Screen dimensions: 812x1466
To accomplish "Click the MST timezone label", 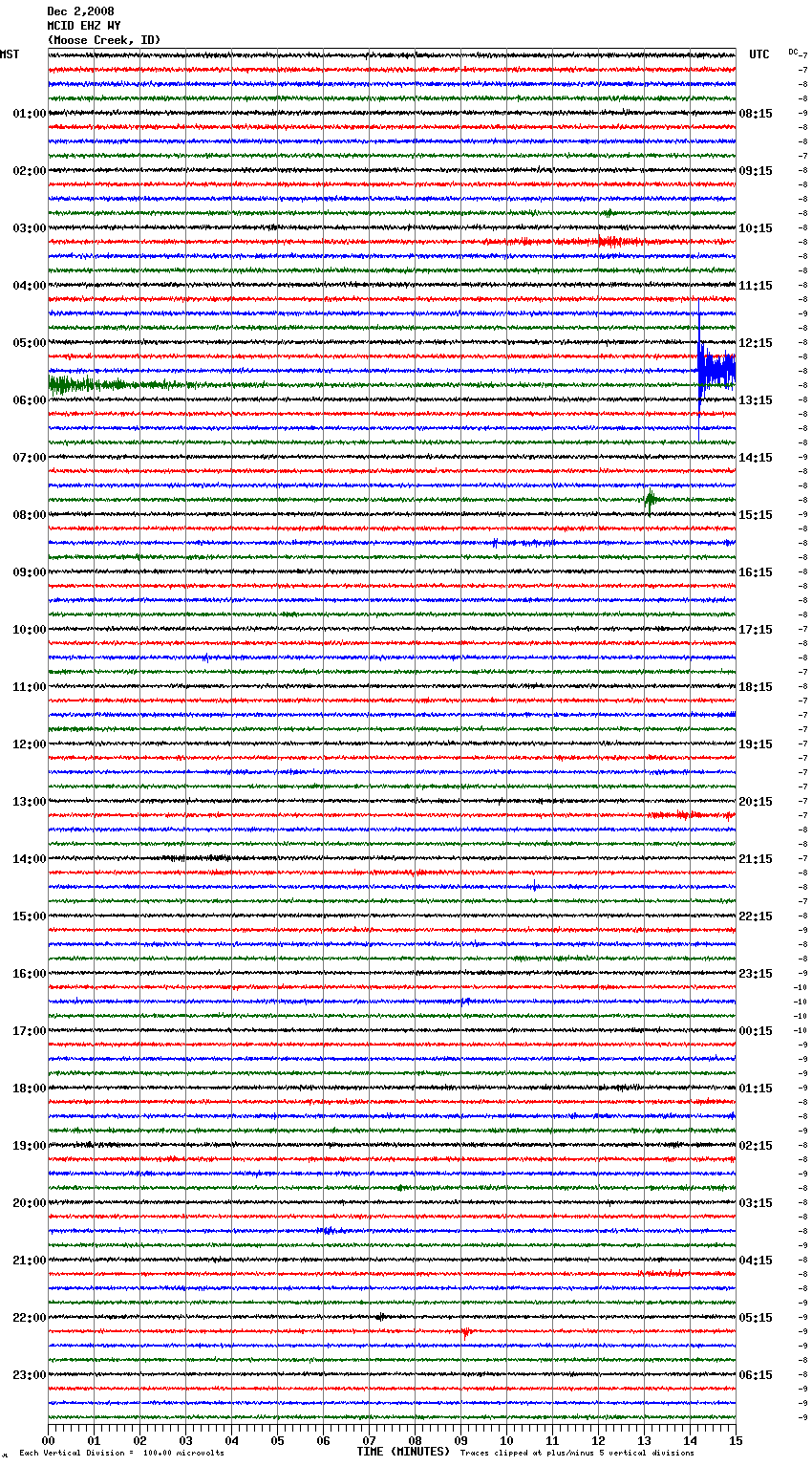I will coord(10,54).
